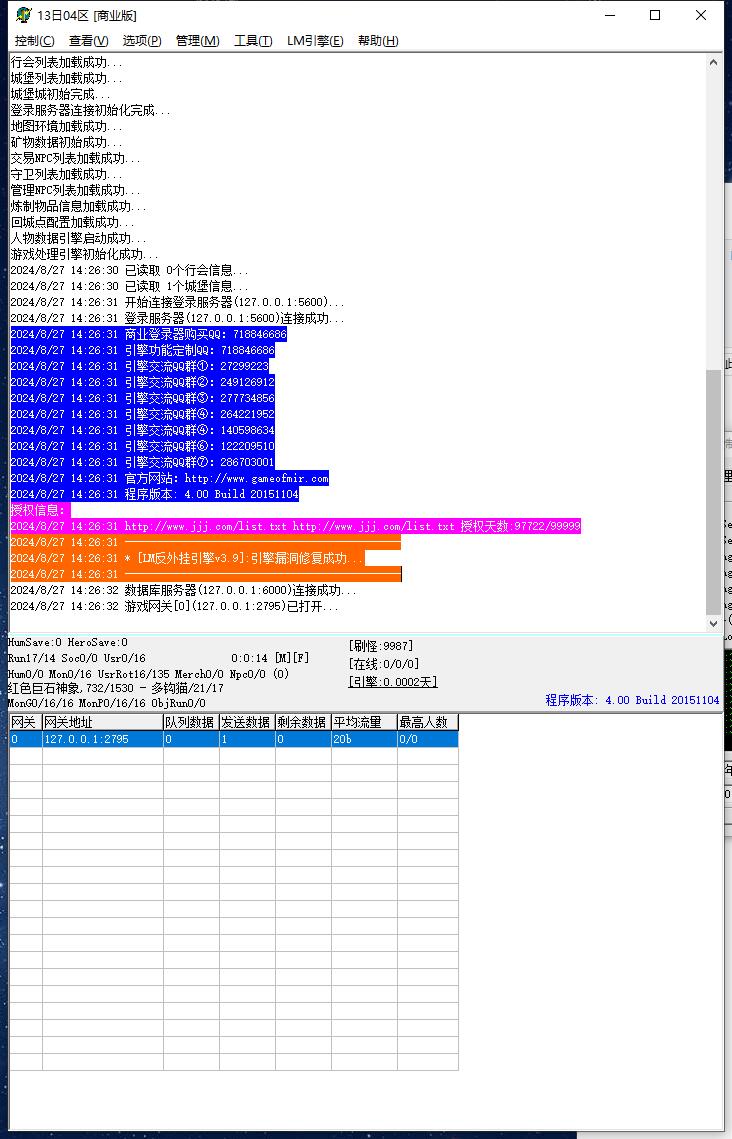Click the 剩余数据 column header

303,722
